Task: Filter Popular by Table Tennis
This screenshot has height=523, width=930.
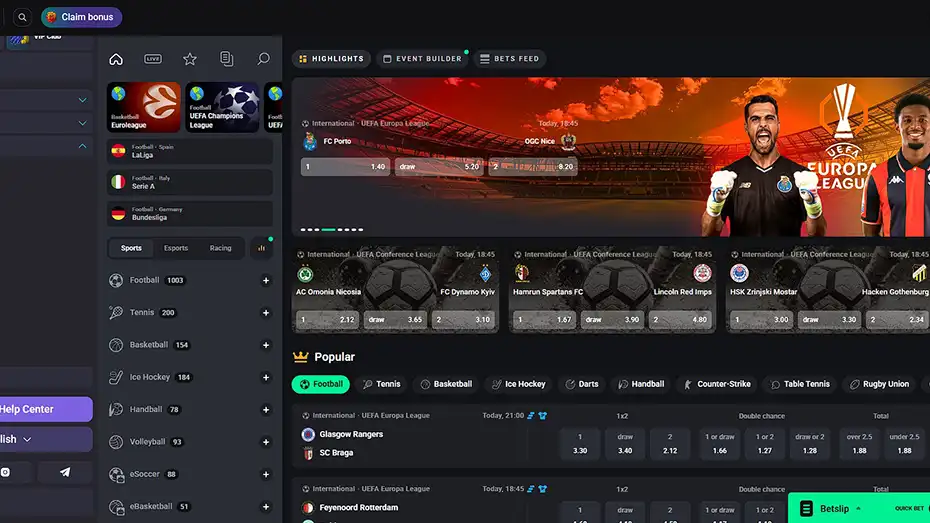Action: [x=801, y=384]
